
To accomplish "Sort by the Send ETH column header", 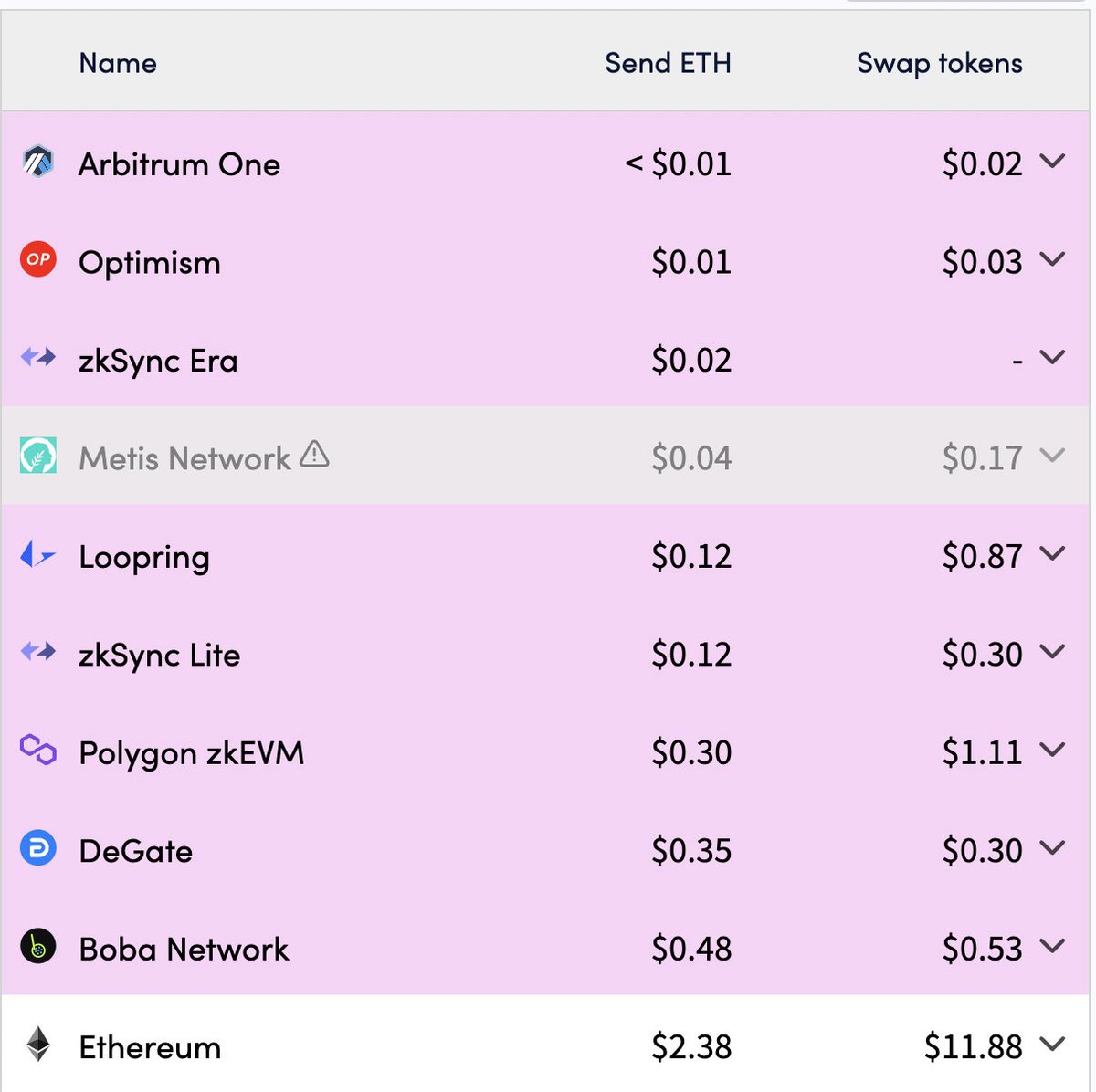I will (x=668, y=63).
